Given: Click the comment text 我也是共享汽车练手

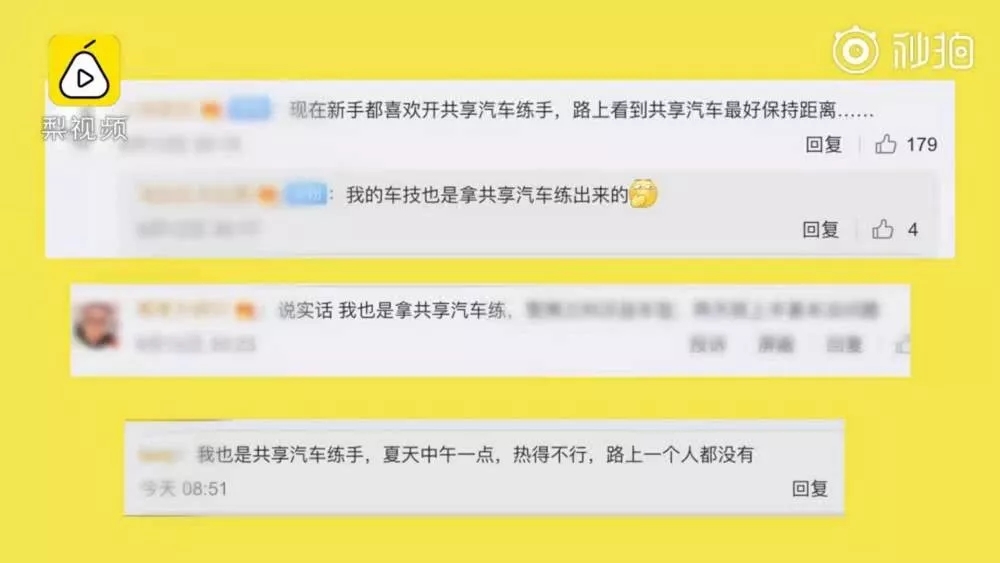Looking at the screenshot, I should point(281,455).
